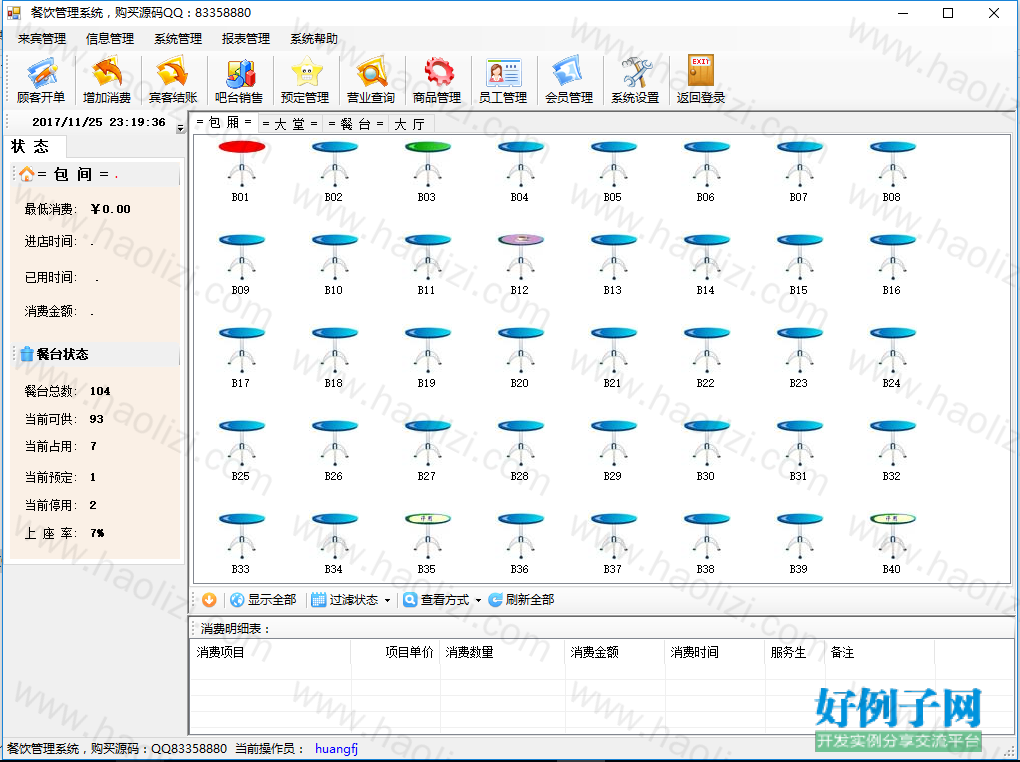The height and width of the screenshot is (762, 1020).
Task: Click the ￥0.00 minimum charge value
Action: (111, 209)
